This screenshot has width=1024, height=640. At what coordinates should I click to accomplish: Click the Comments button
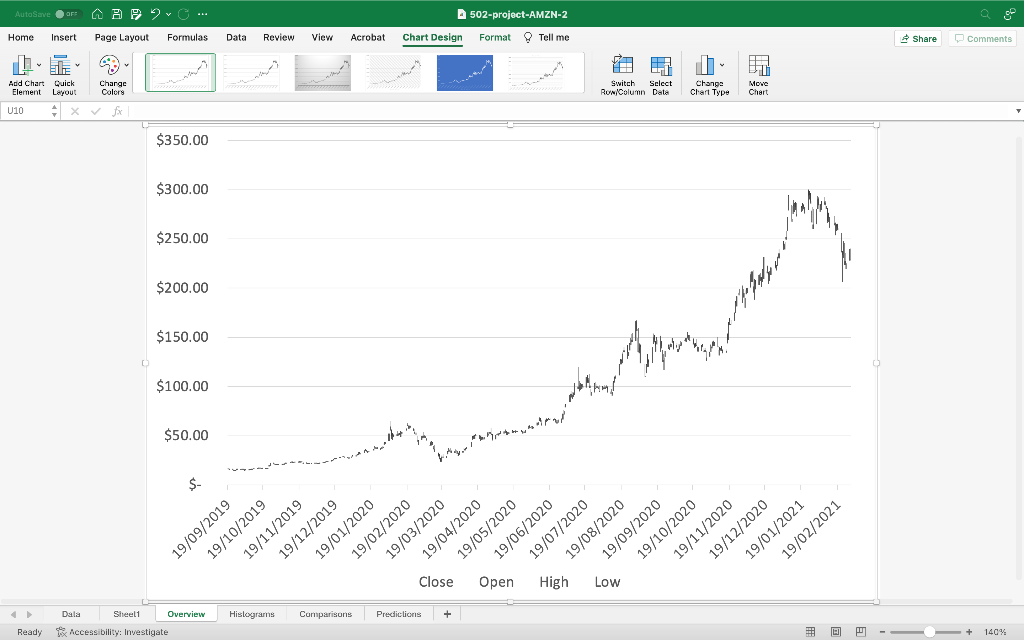pos(982,37)
